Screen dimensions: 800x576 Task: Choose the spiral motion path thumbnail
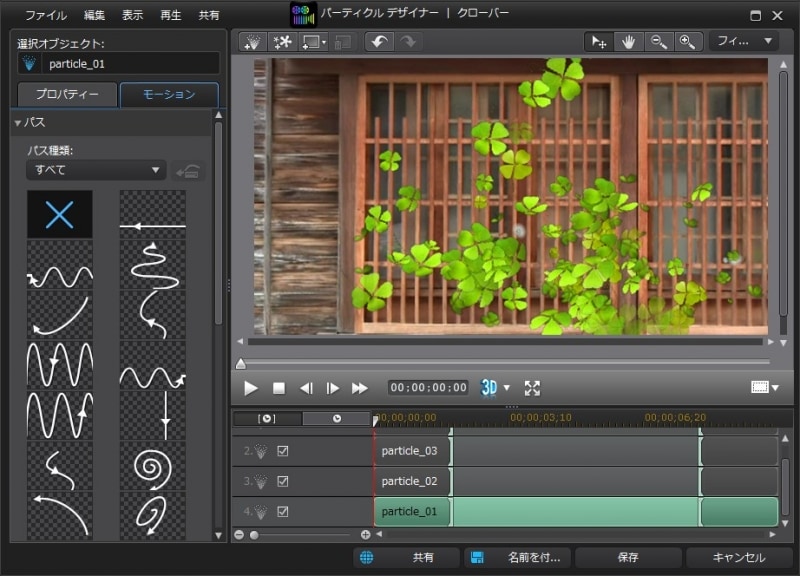click(x=152, y=466)
